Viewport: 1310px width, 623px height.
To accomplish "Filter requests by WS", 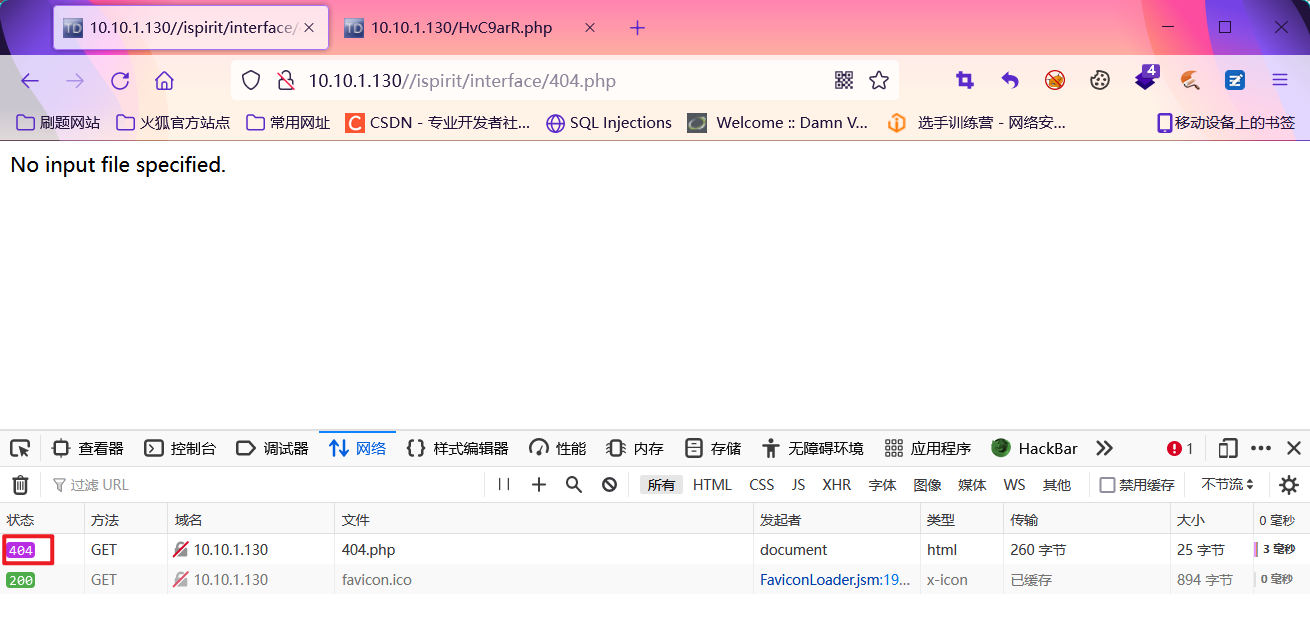I will coord(1014,485).
